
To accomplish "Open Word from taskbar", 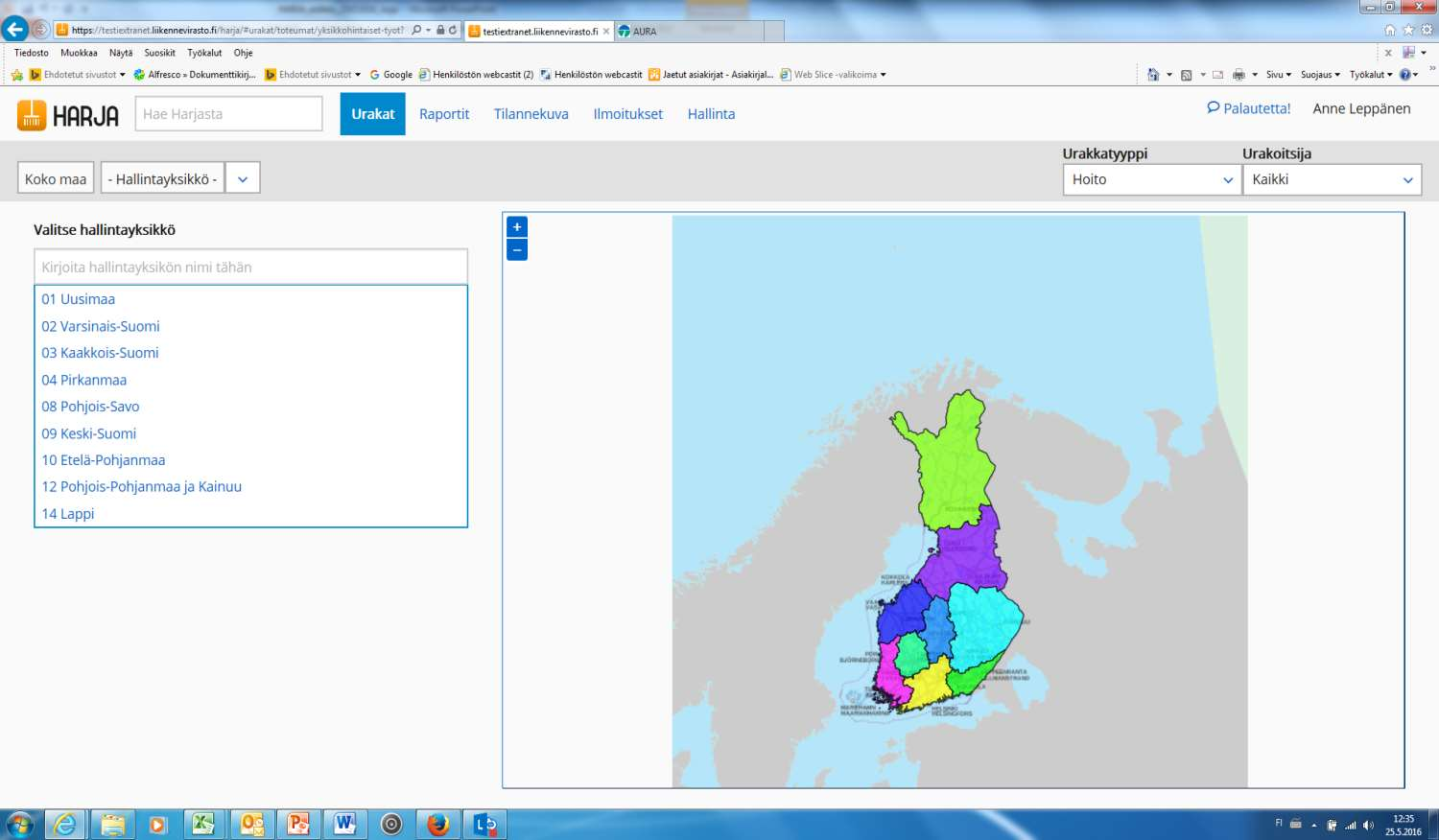I will (345, 824).
